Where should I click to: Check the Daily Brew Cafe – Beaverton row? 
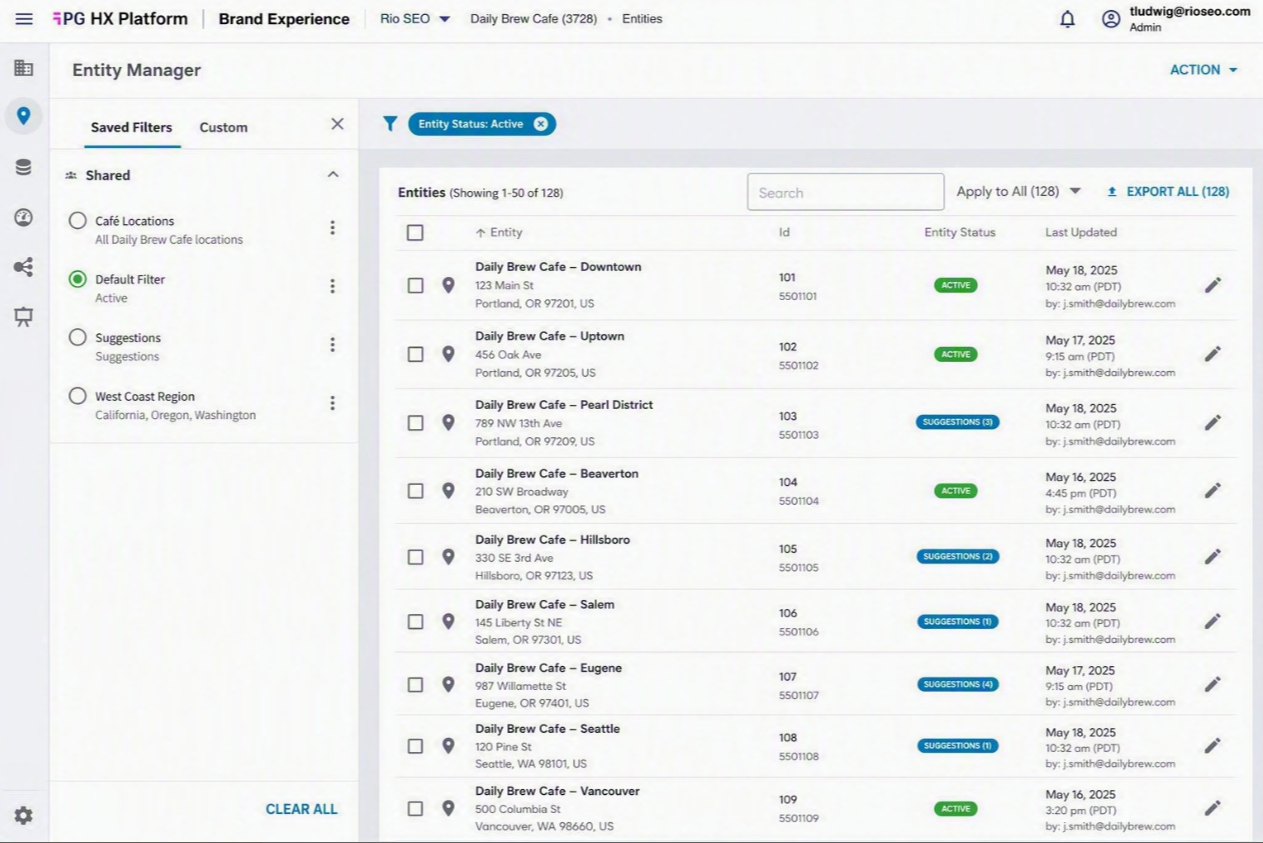click(415, 491)
